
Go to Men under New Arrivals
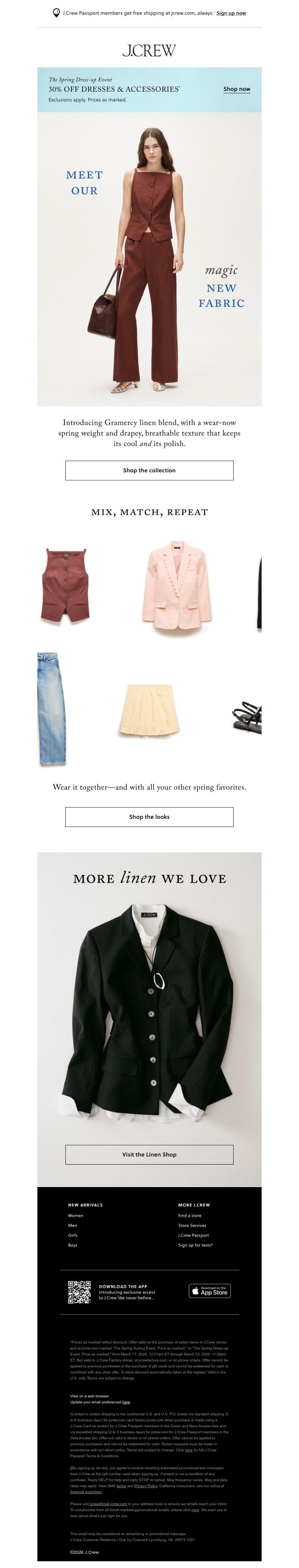coord(73,1225)
